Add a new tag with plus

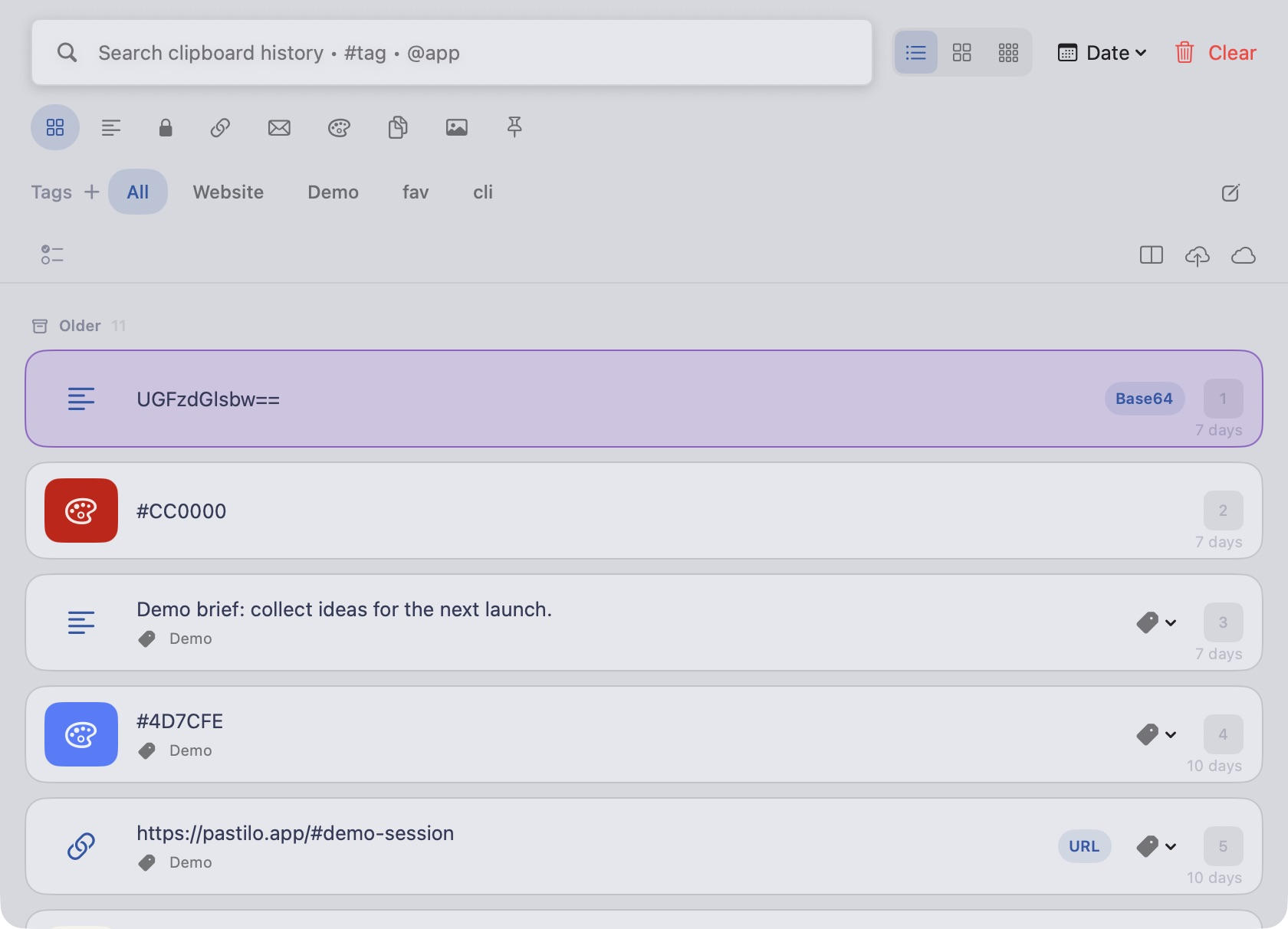(x=92, y=192)
